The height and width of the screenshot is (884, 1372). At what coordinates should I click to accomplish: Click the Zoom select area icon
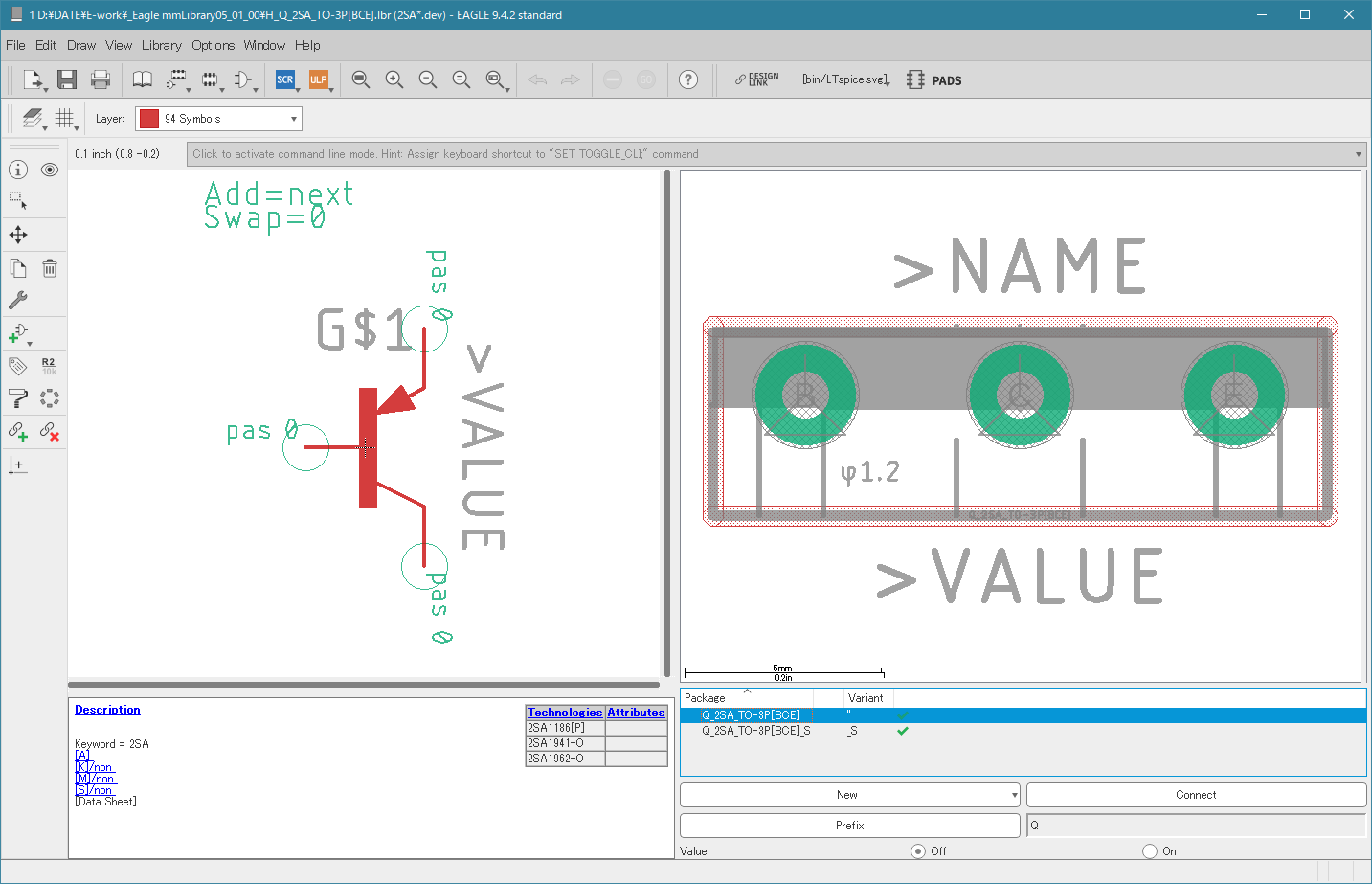click(x=495, y=79)
